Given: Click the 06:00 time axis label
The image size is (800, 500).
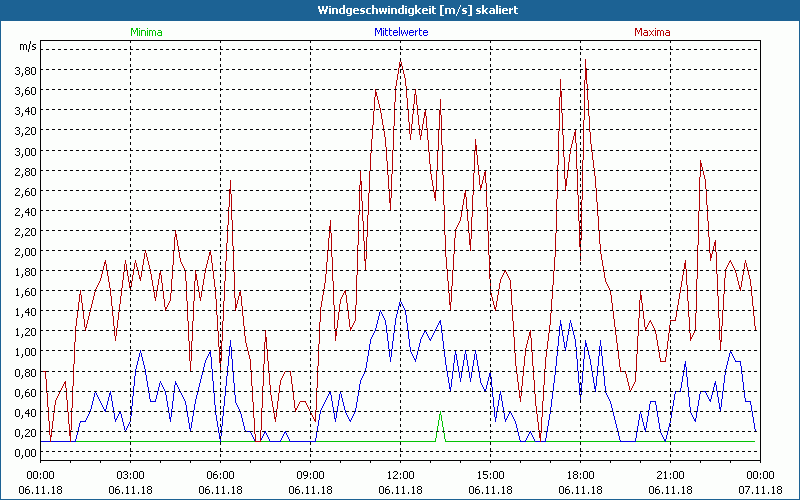Looking at the screenshot, I should click(x=220, y=475).
